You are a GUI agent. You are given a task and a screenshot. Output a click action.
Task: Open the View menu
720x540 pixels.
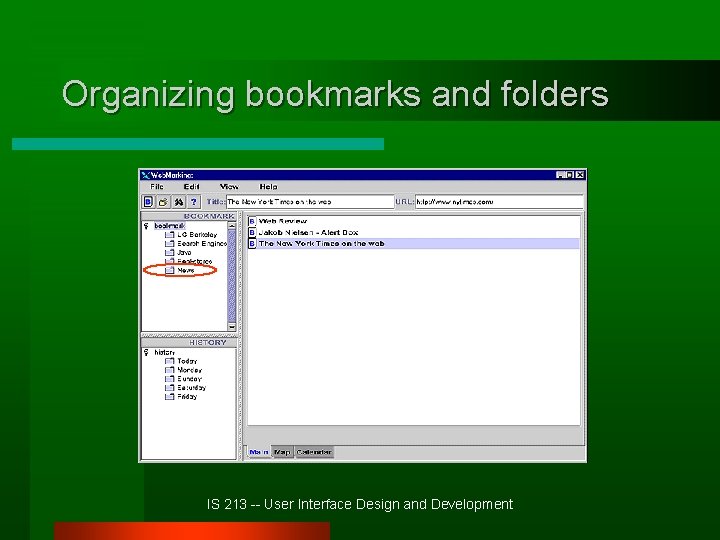229,186
